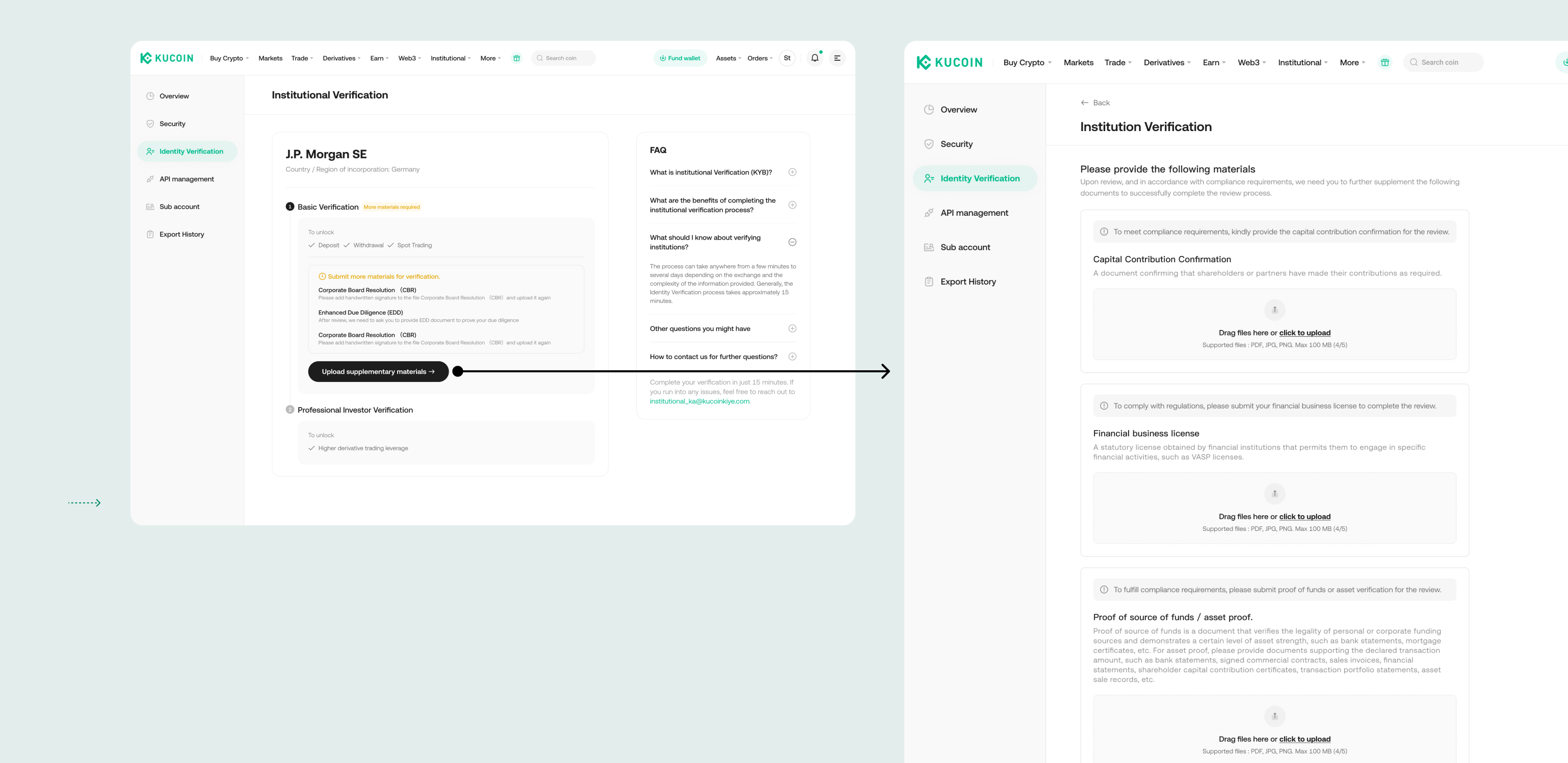Open Buy Crypto dropdown in left window
1568x763 pixels.
(229, 59)
